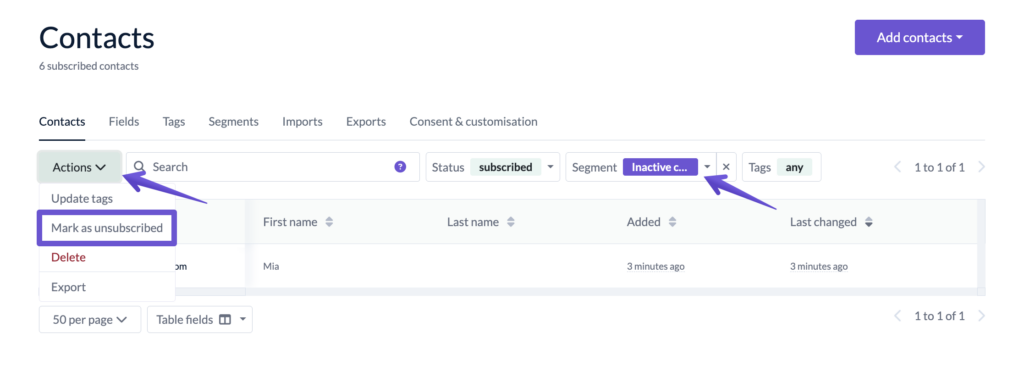Open the Table fields column chooser
The image size is (1024, 377).
[200, 320]
